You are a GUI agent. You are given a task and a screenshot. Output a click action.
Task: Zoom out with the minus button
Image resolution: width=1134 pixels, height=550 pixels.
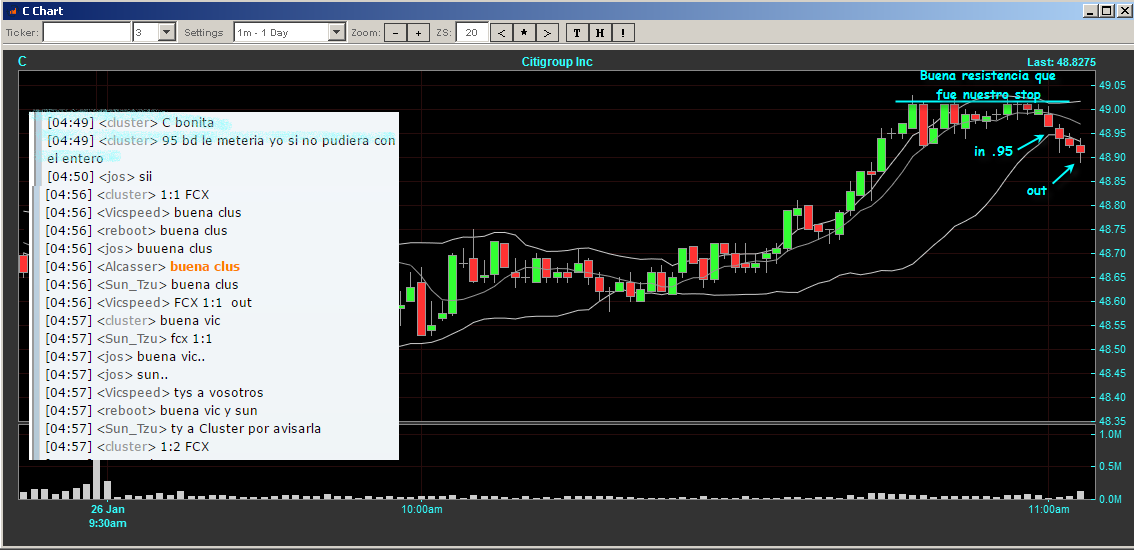pyautogui.click(x=395, y=33)
